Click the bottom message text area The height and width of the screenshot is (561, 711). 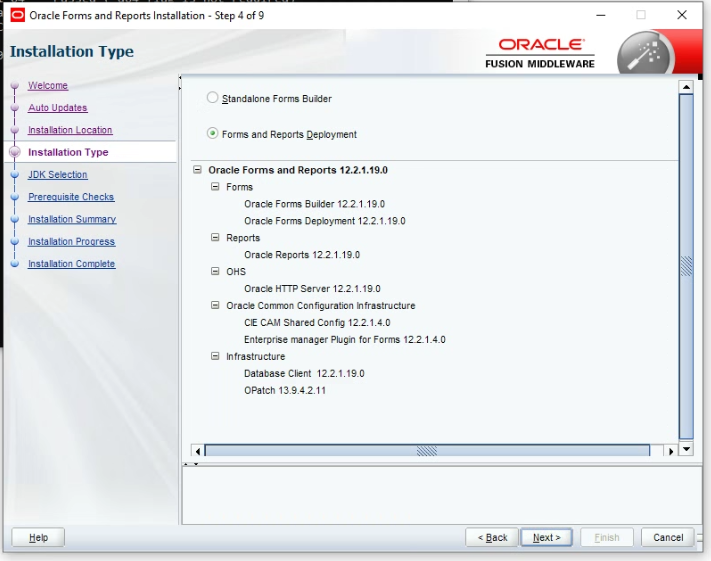(x=442, y=496)
